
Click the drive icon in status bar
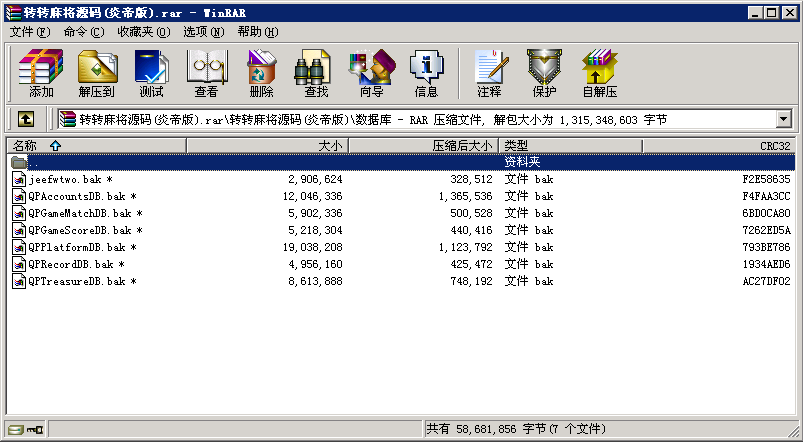[16, 430]
